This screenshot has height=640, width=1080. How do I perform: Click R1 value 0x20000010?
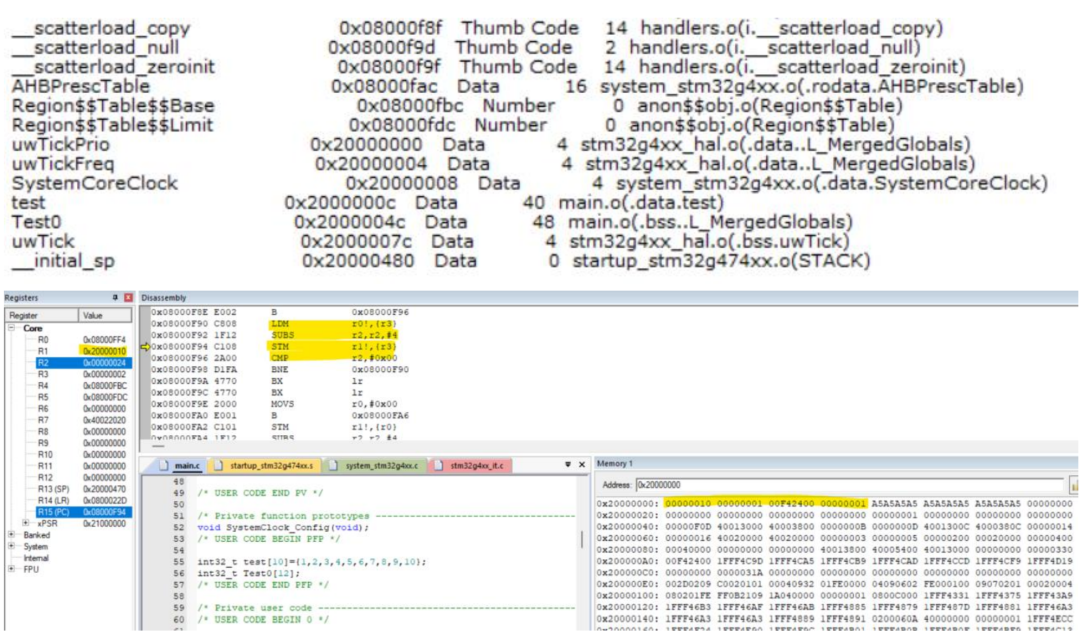click(x=104, y=351)
